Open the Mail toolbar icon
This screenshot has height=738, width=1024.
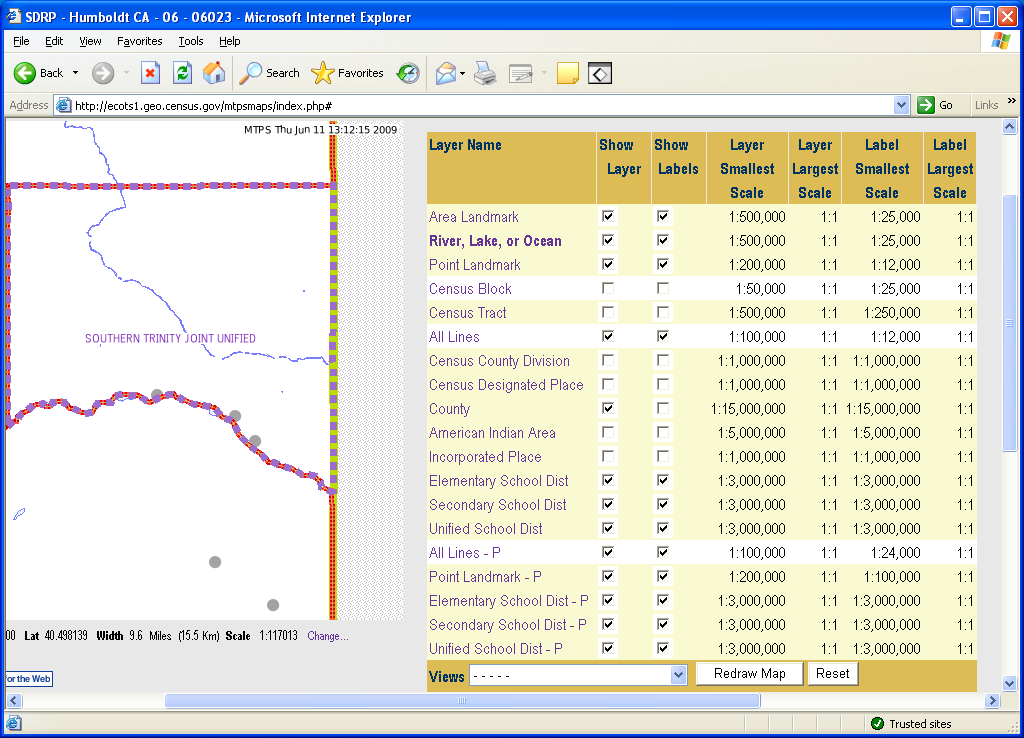pyautogui.click(x=446, y=73)
